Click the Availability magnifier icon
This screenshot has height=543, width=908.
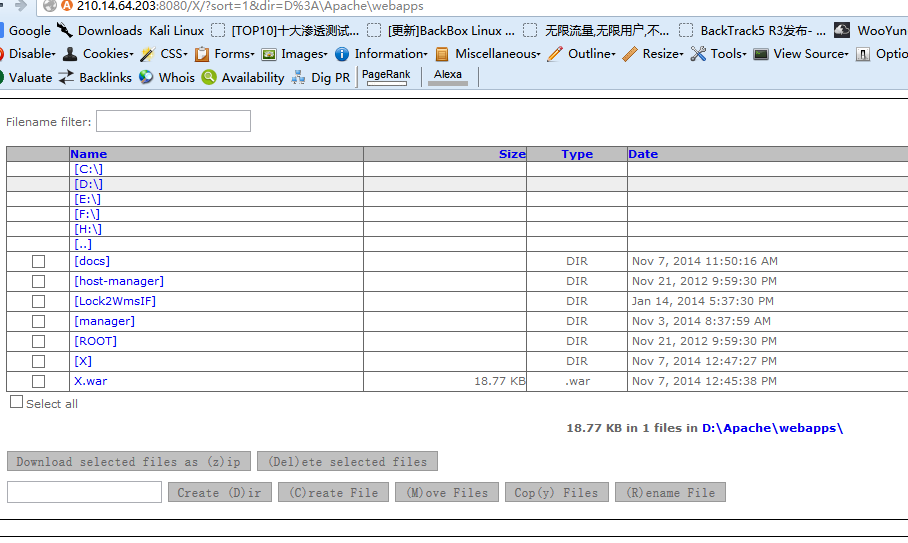[209, 77]
